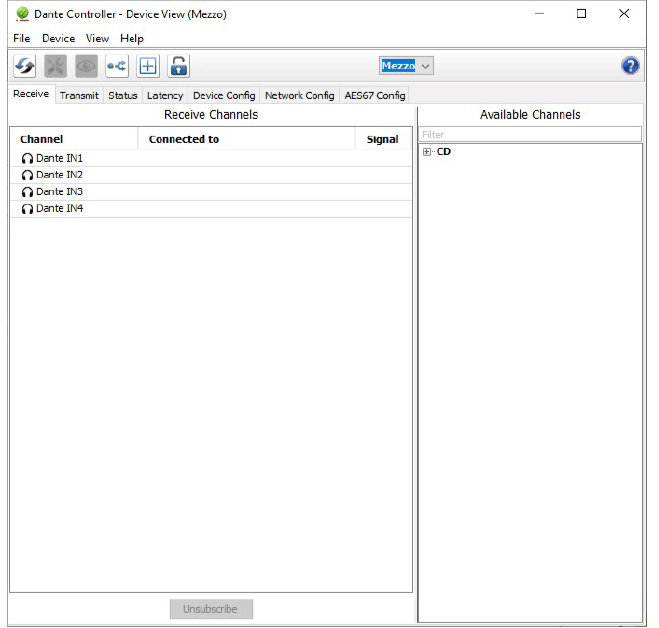
Task: Click the Signal column header
Action: 383,139
